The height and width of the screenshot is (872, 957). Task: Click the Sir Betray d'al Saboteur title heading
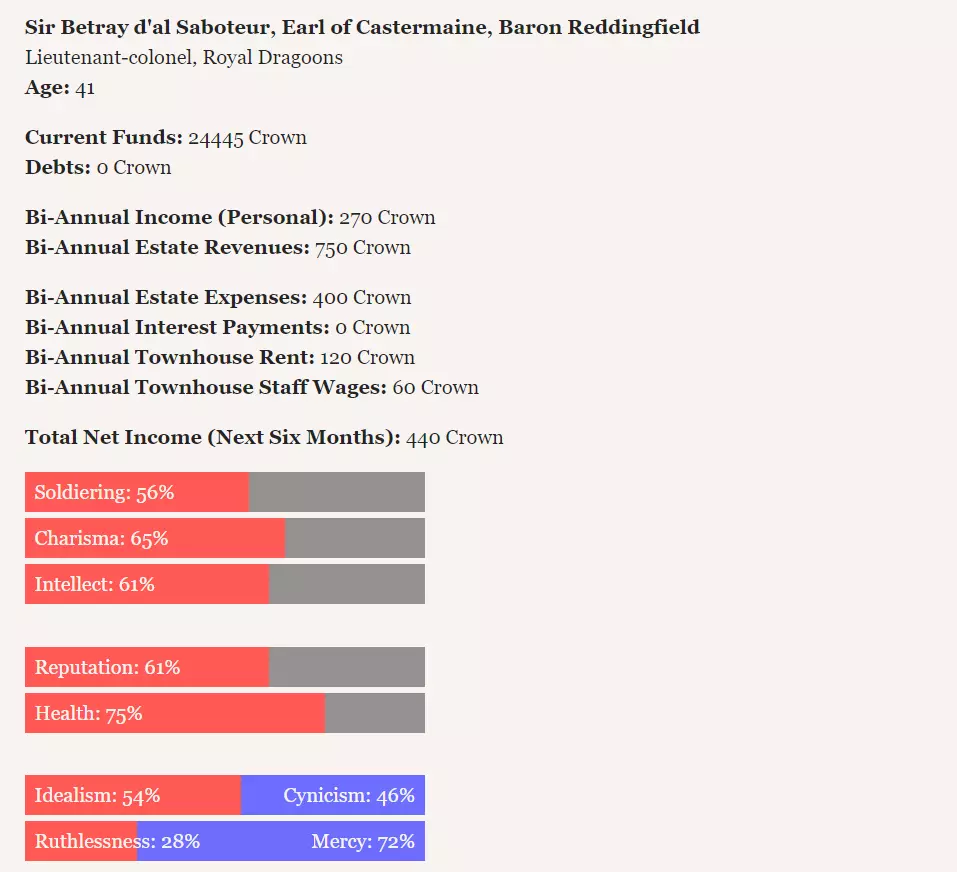click(x=362, y=27)
